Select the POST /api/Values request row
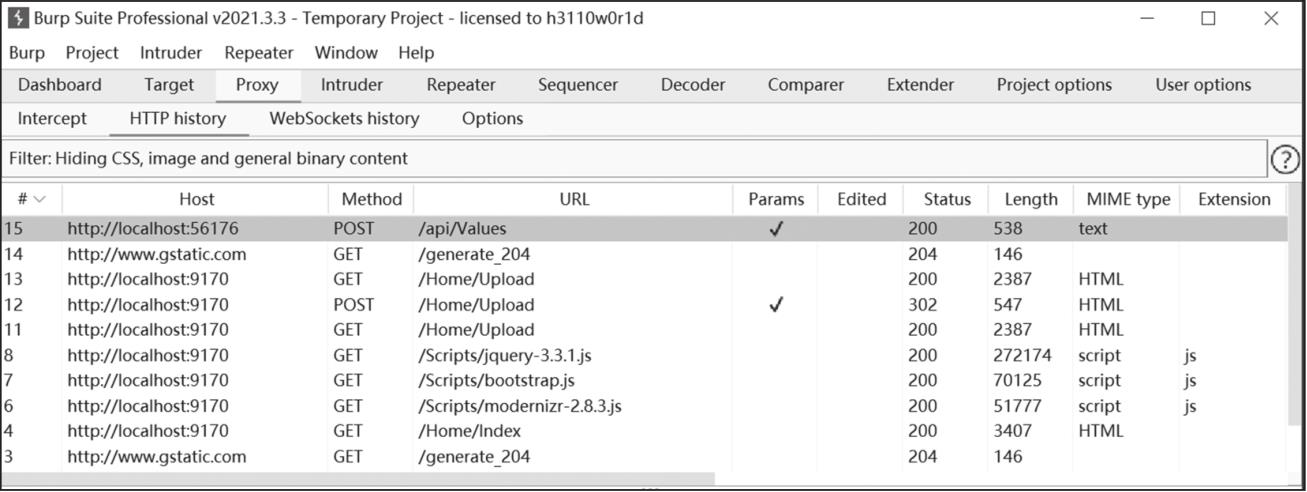The height and width of the screenshot is (492, 1307). [x=644, y=228]
